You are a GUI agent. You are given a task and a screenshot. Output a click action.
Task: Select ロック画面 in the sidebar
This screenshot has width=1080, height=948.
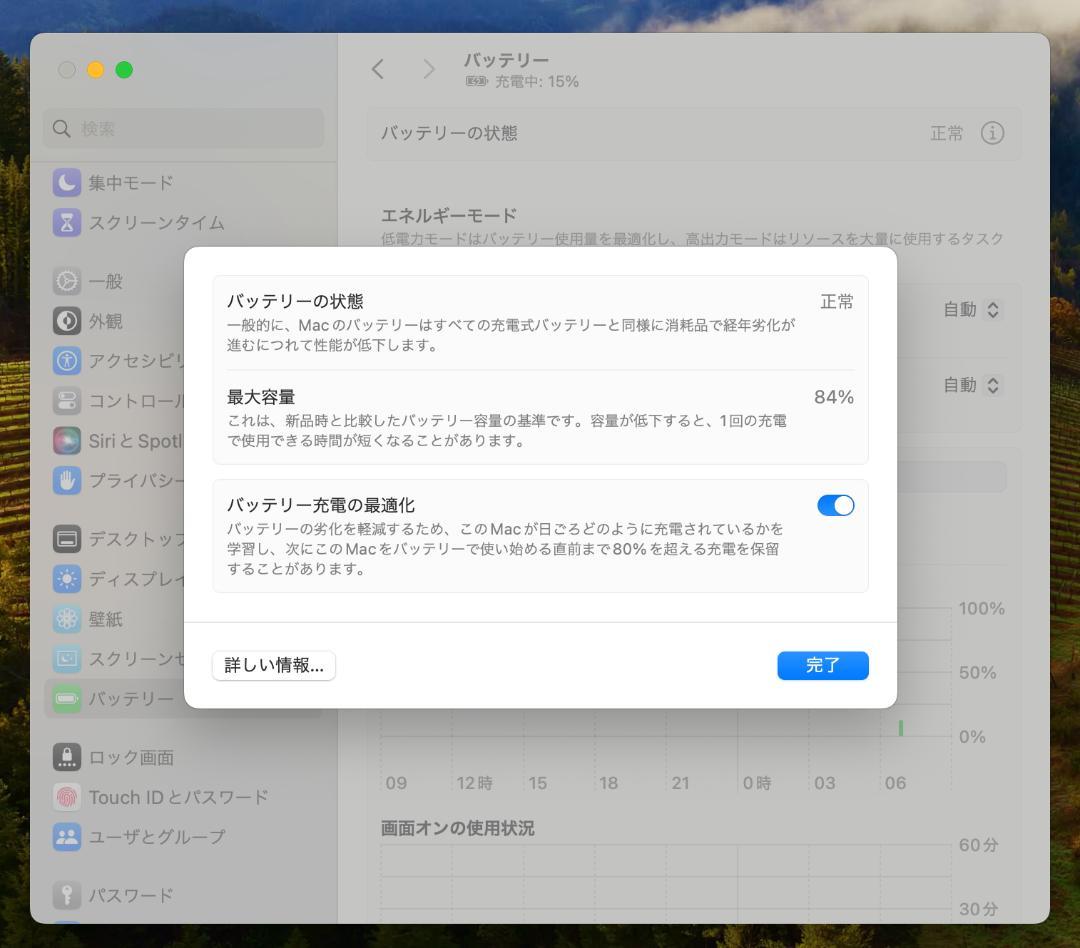pyautogui.click(x=66, y=757)
